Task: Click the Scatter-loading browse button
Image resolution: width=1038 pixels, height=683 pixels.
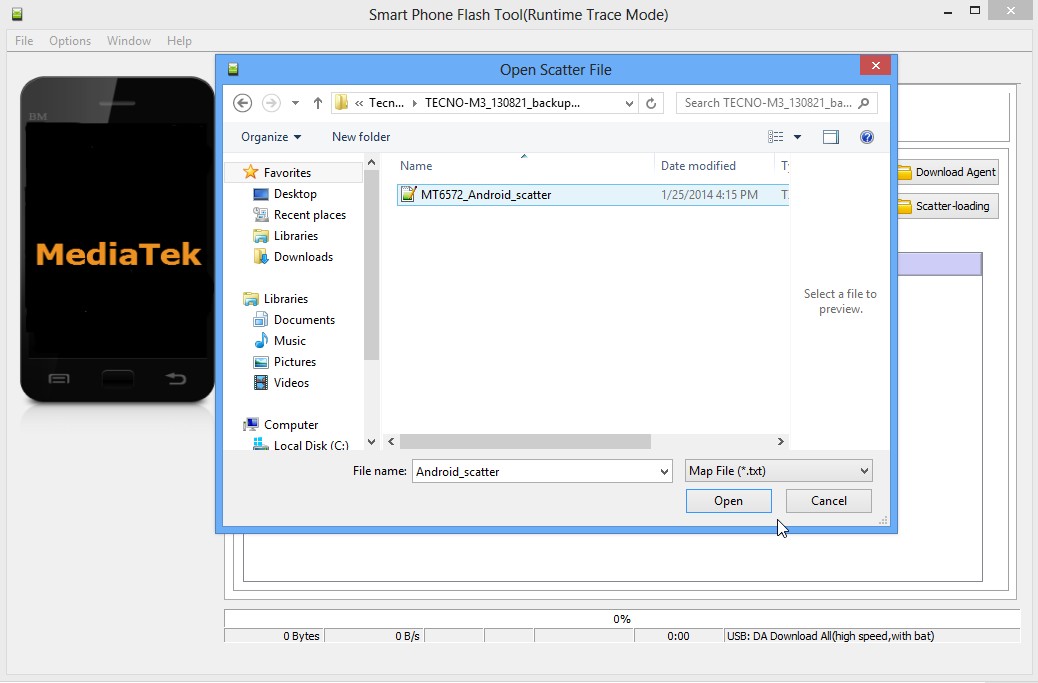Action: coord(945,206)
